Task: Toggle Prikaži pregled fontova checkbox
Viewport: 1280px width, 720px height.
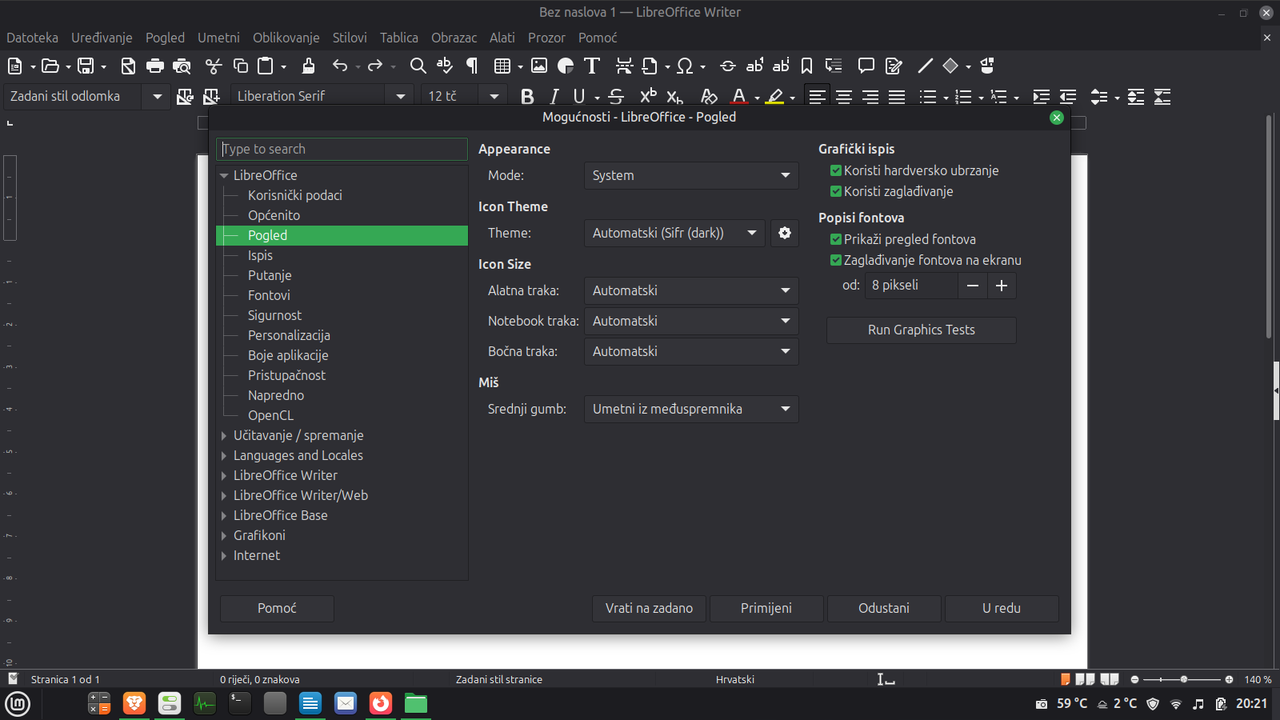Action: pos(836,240)
